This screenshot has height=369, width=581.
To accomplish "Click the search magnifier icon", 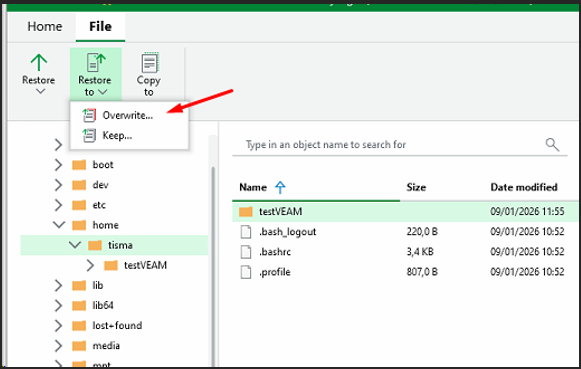I will [552, 144].
